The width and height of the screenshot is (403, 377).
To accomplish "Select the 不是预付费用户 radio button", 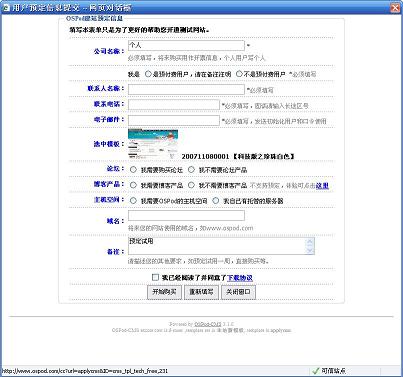I will pos(239,74).
